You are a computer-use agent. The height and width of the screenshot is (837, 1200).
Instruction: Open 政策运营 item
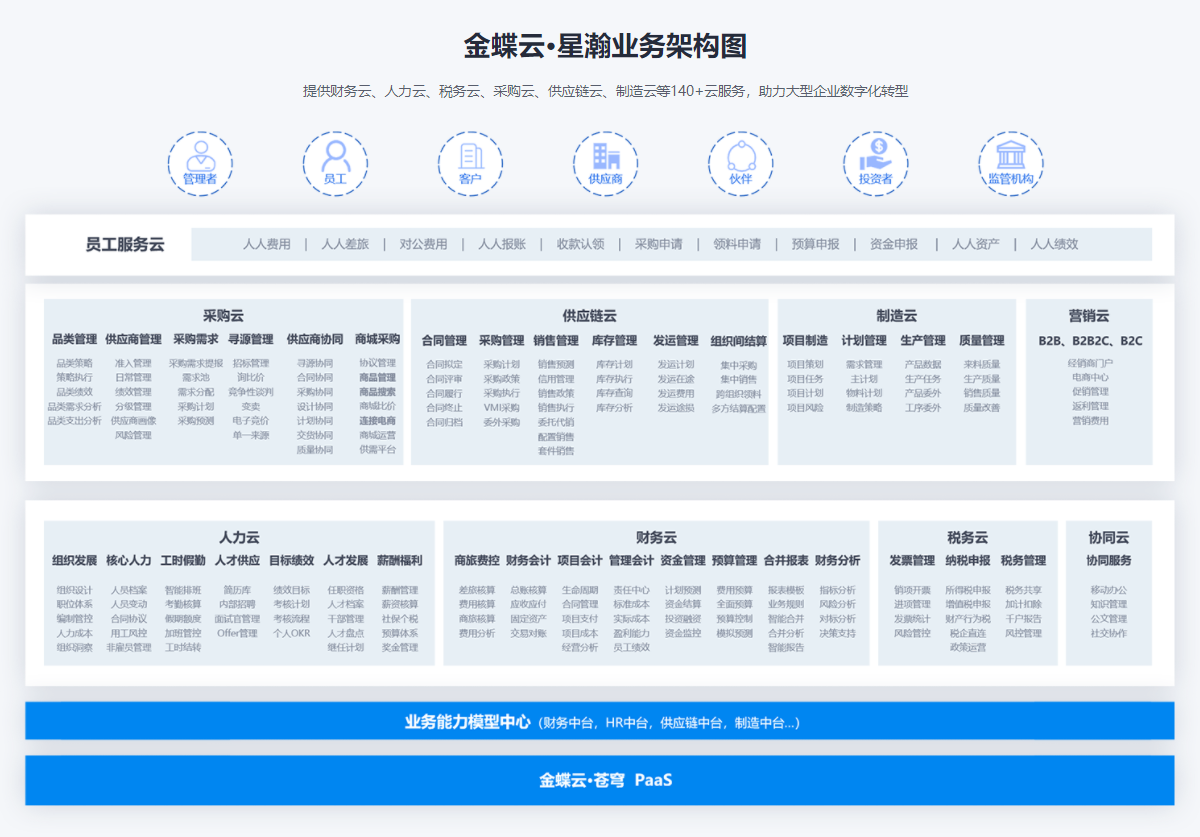click(968, 648)
